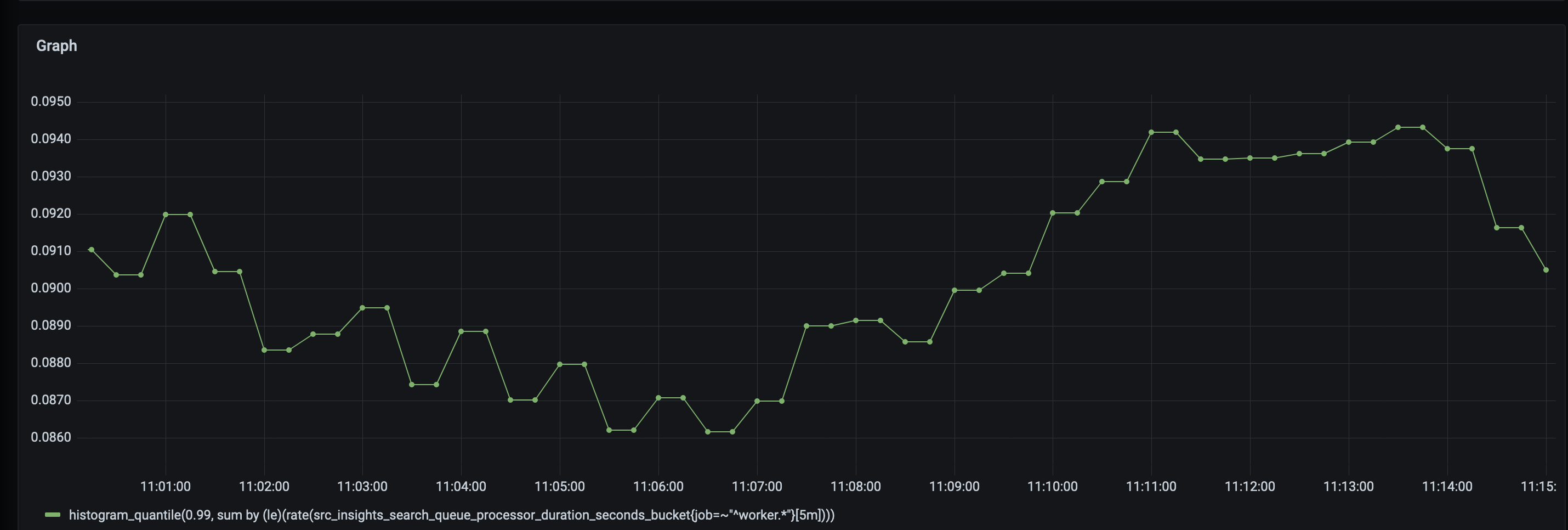Screen dimensions: 1568x530
Task: Select the last data point on the line
Action: pyautogui.click(x=1546, y=270)
